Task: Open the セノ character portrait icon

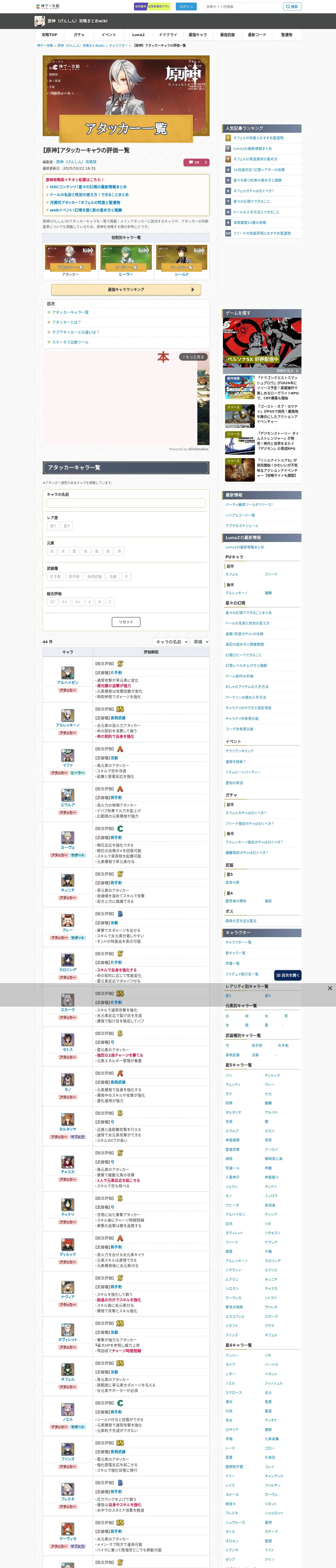Action: click(68, 1080)
